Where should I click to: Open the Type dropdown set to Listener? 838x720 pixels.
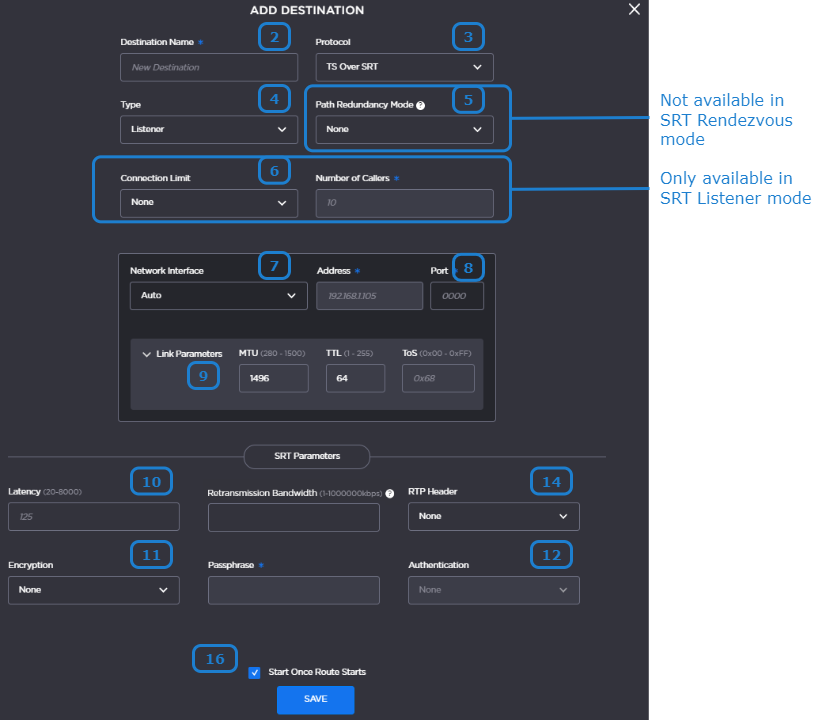208,129
